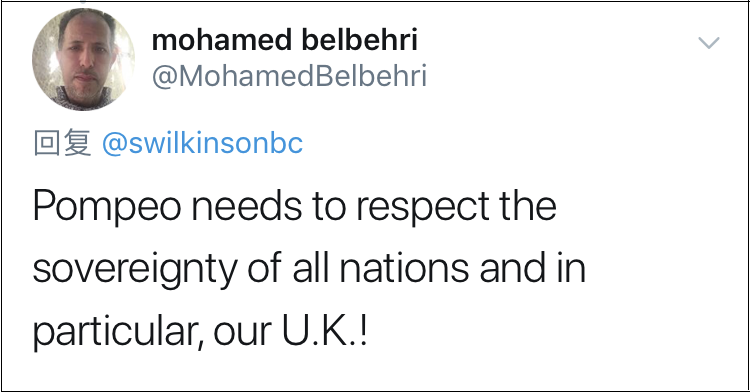Click the word belbehri in the bold name
Image resolution: width=750 pixels, height=392 pixels.
click(x=360, y=40)
